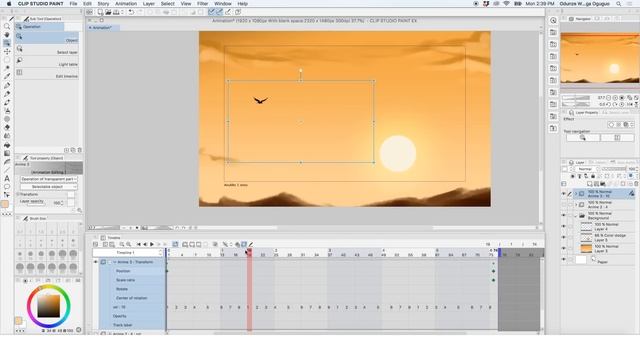Screen dimensions: 640x360
Task: Open the Filter menu
Action: coord(202,4)
